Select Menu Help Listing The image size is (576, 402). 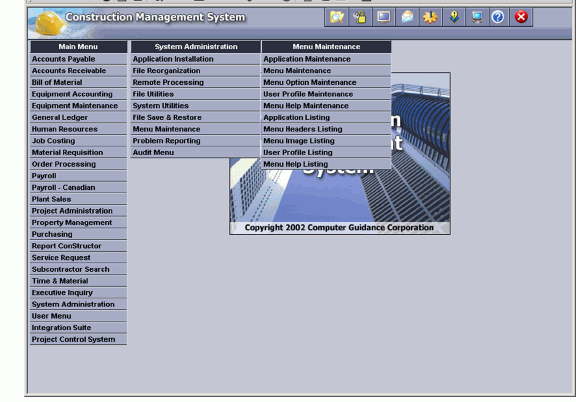(x=326, y=164)
